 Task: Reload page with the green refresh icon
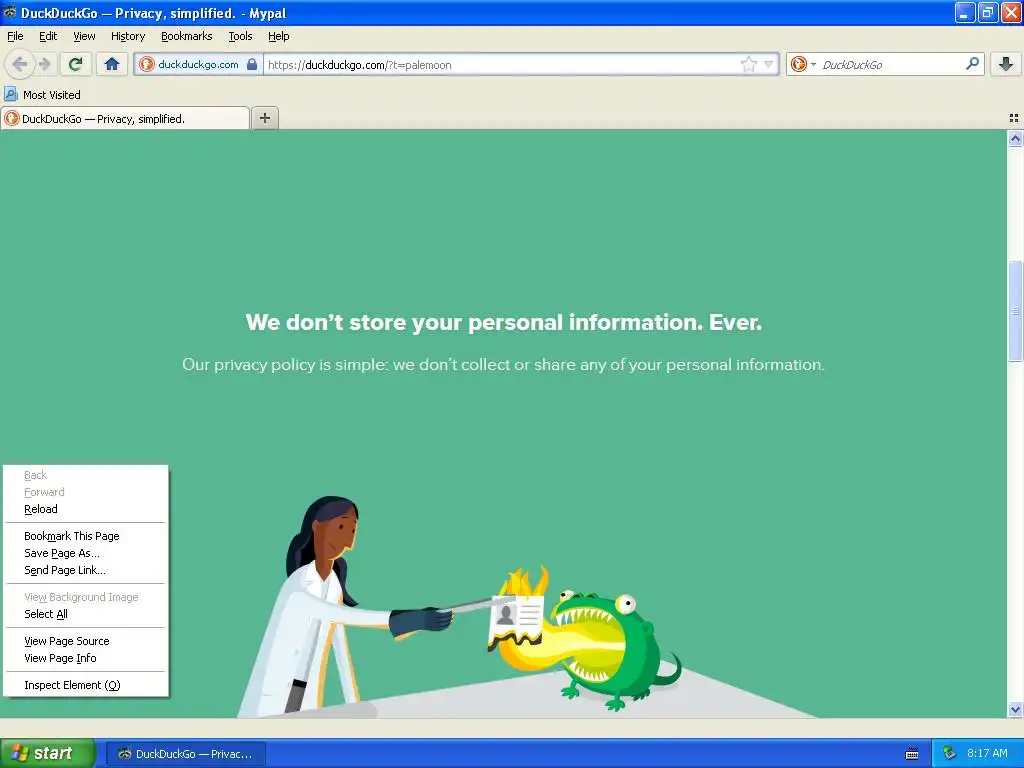[76, 64]
